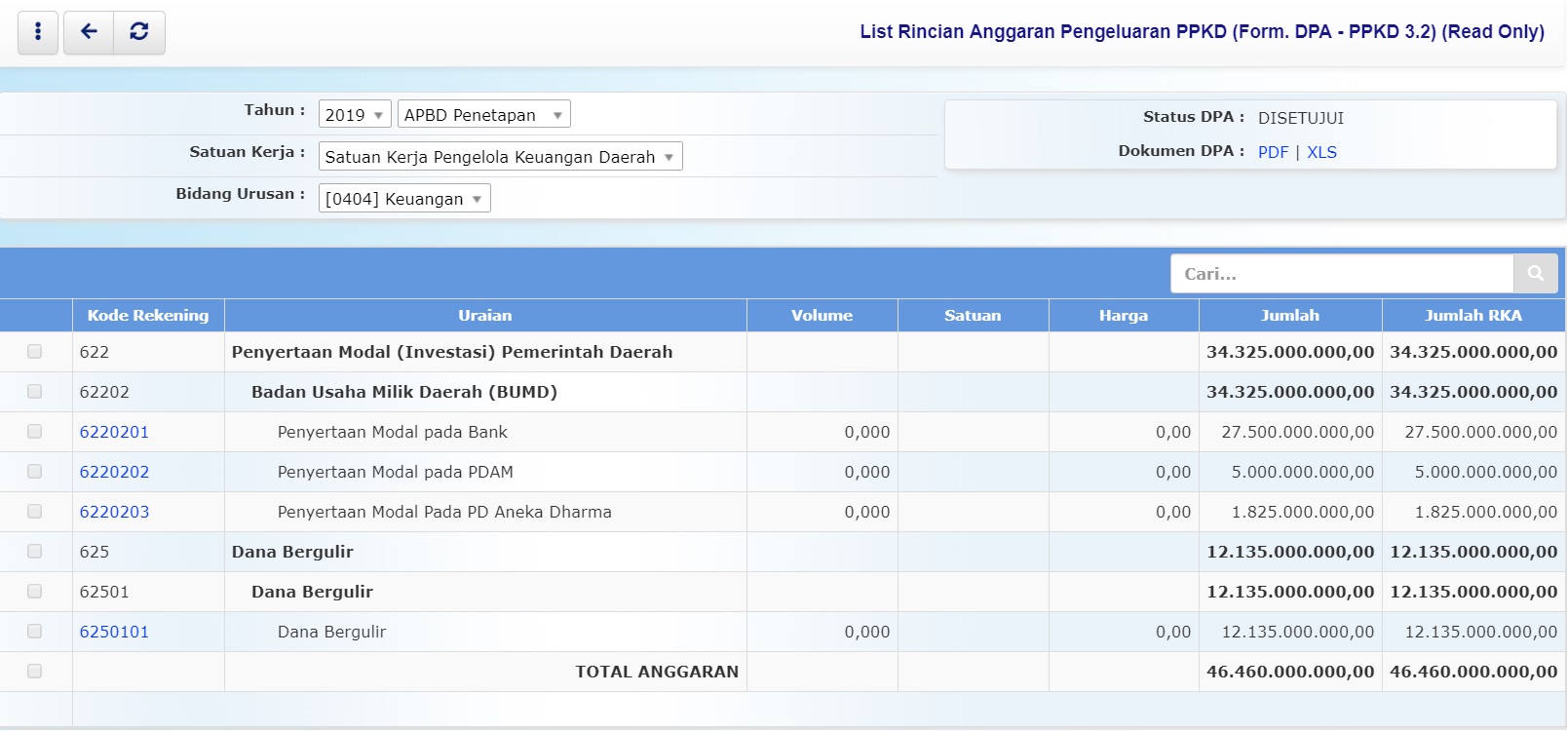Tick checkbox for row 622 Penyertaan Modal
Image resolution: width=1568 pixels, height=732 pixels.
(x=35, y=352)
